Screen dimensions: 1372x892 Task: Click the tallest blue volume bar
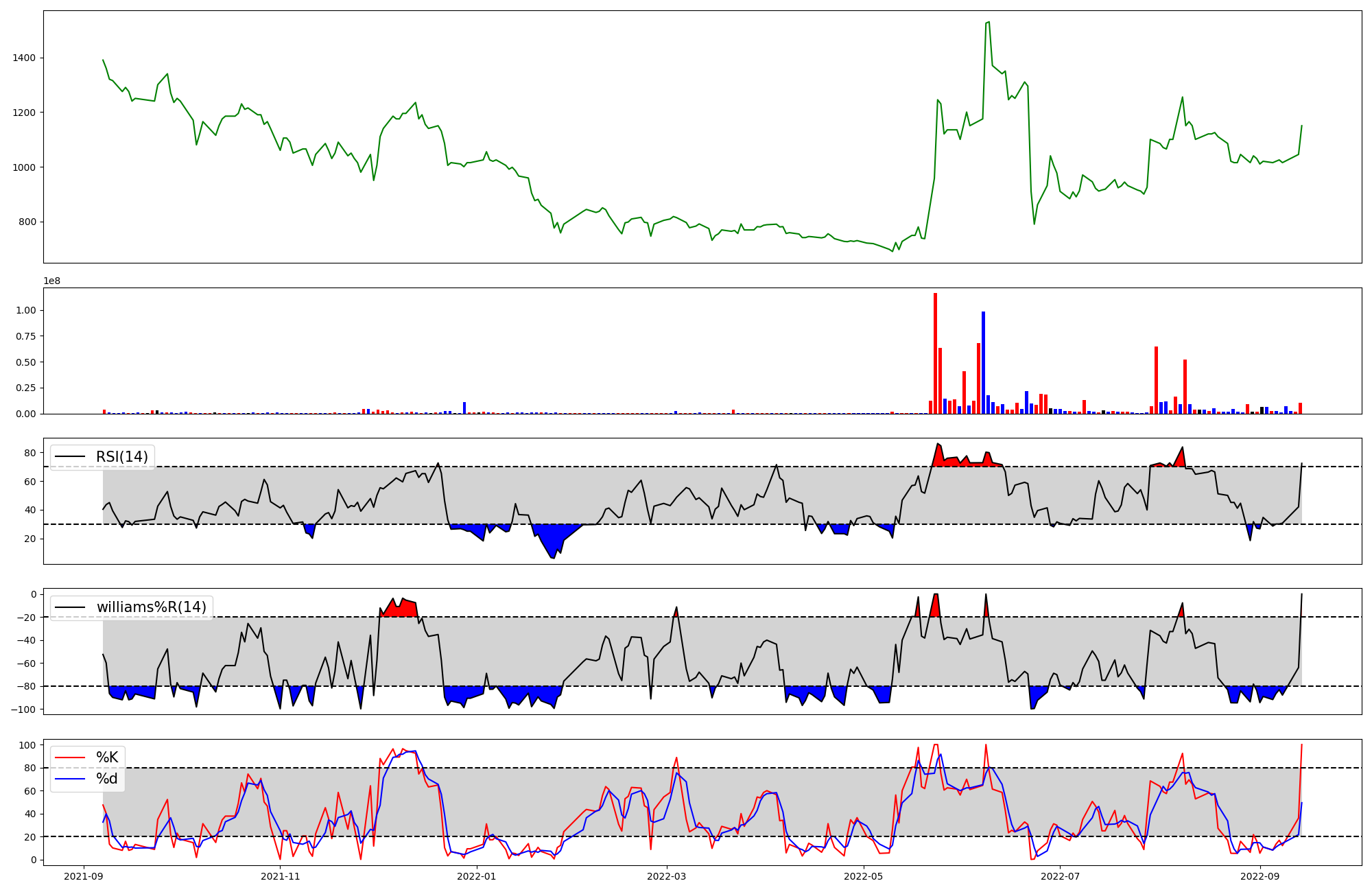point(983,362)
